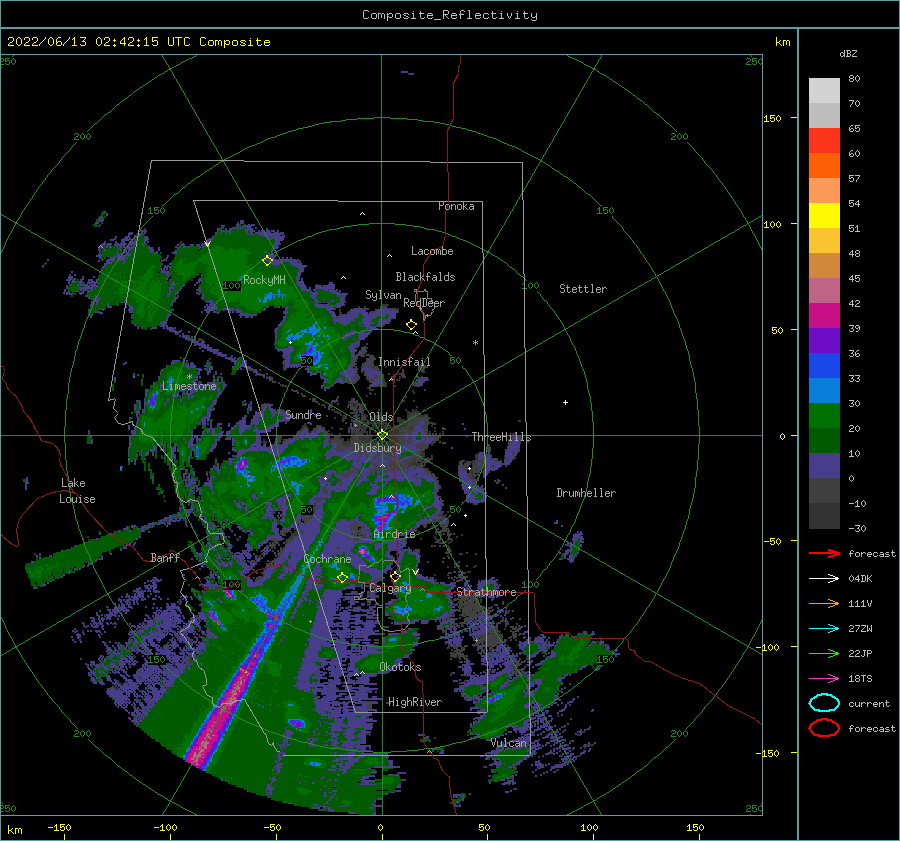Select the red forecast oval icon
This screenshot has height=841, width=900.
point(824,728)
